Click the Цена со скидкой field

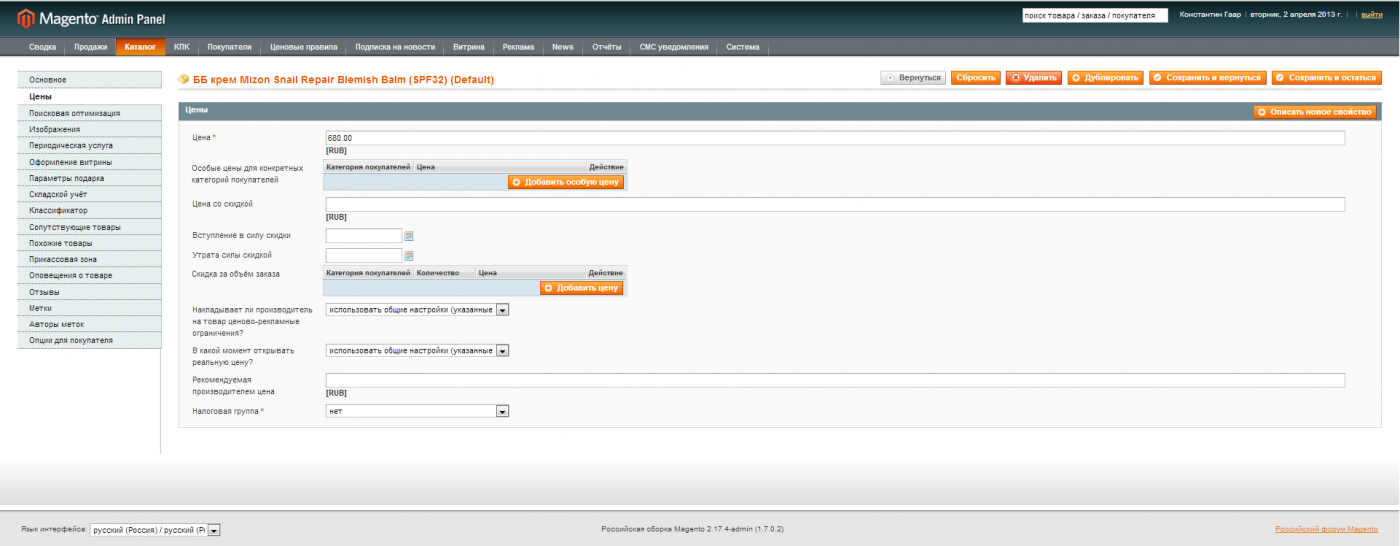click(835, 204)
